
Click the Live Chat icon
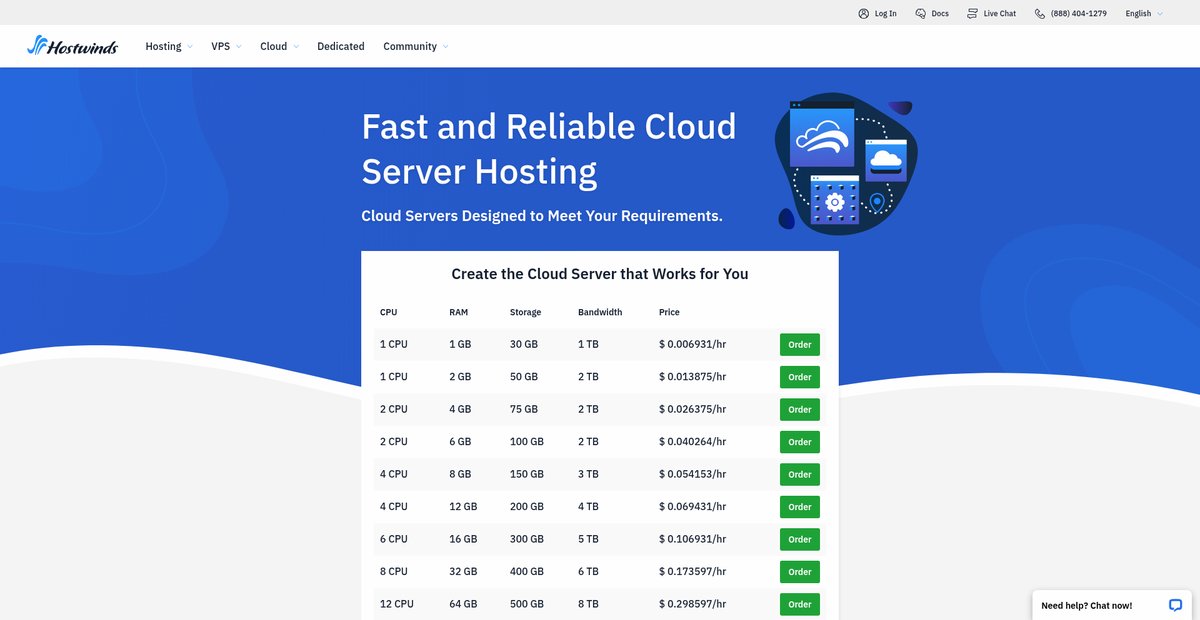972,13
